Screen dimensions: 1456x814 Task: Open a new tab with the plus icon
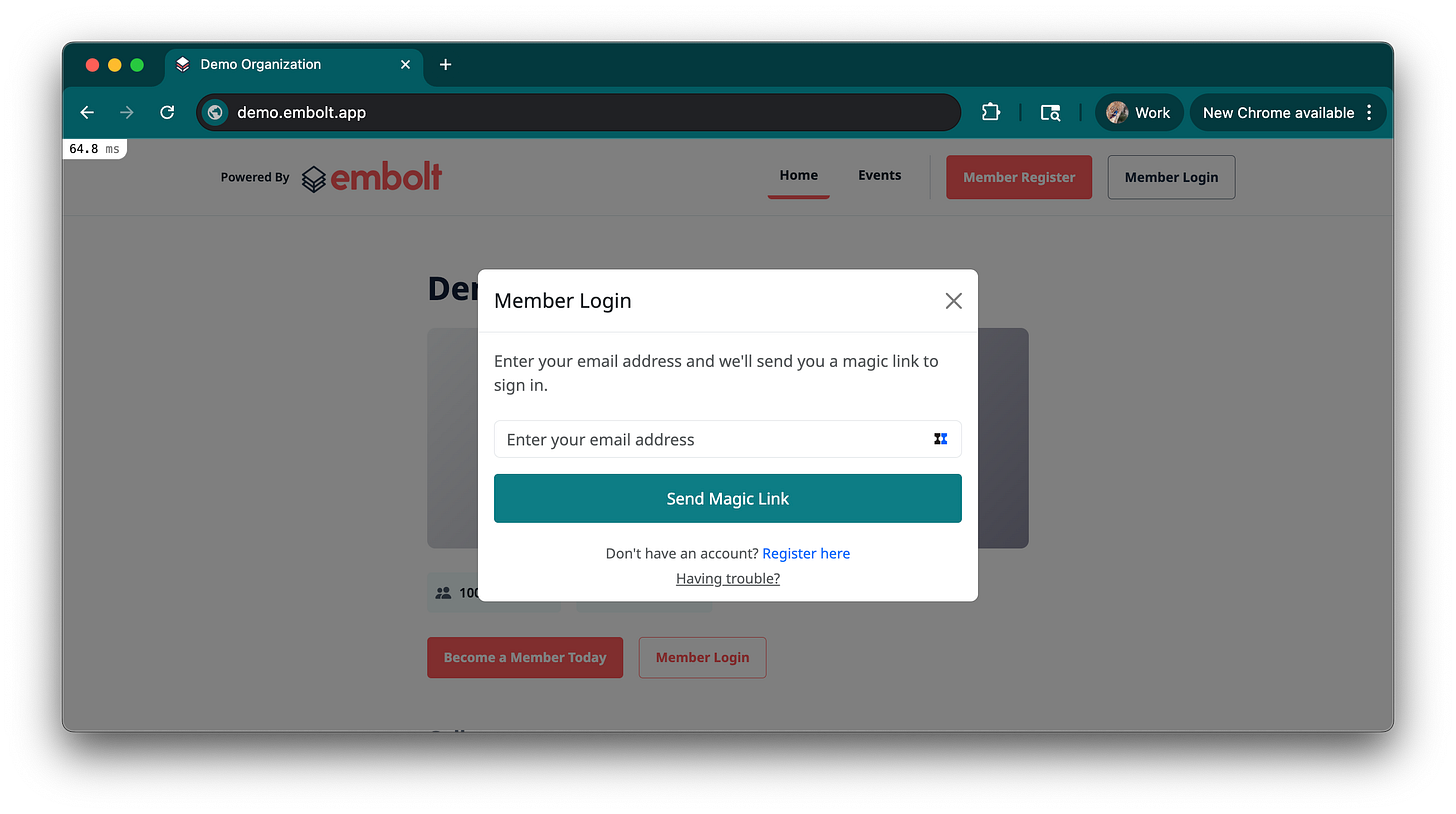pyautogui.click(x=446, y=64)
